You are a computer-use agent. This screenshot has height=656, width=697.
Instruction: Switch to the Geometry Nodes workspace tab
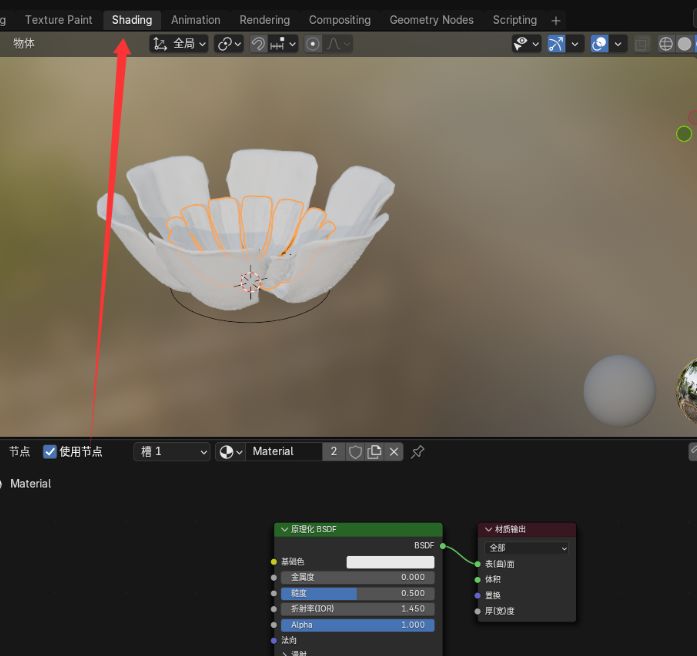(432, 20)
